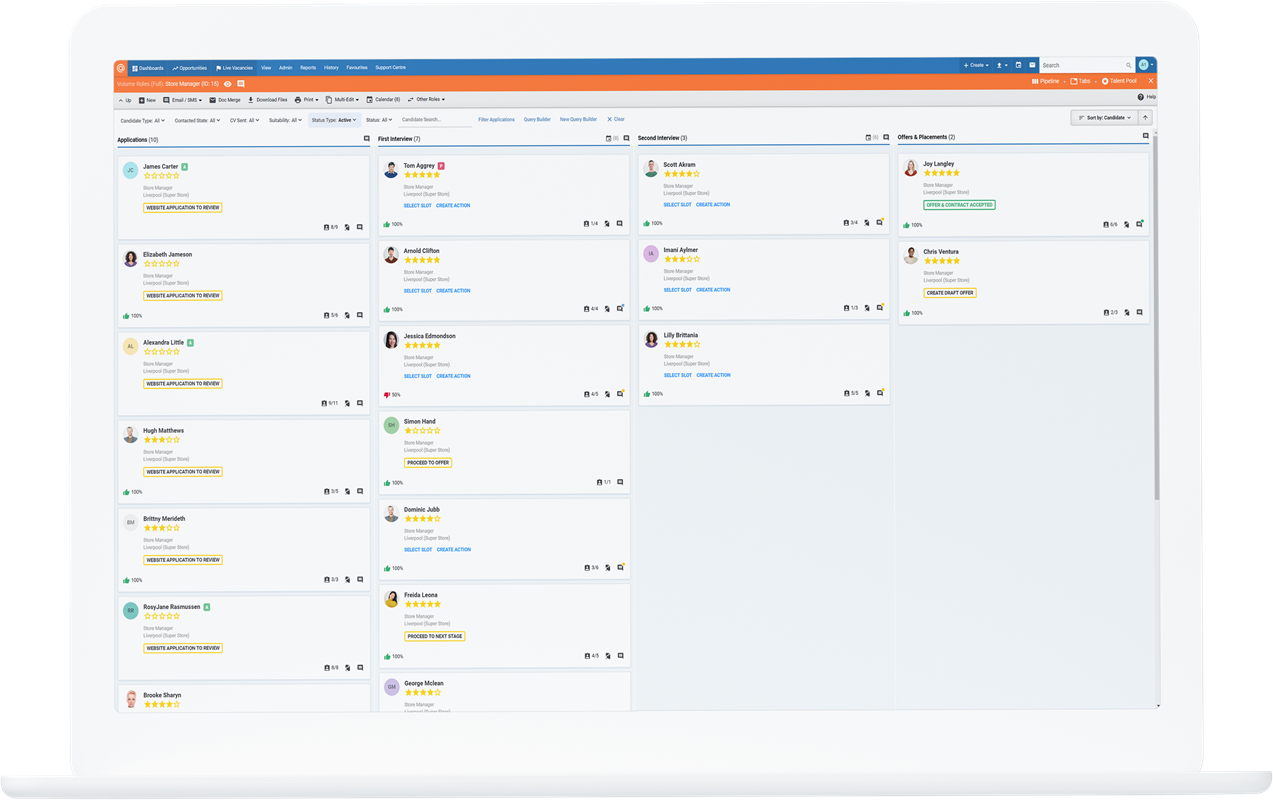Open the Calendar (8) toolbar item
The image size is (1273, 800).
coord(383,99)
